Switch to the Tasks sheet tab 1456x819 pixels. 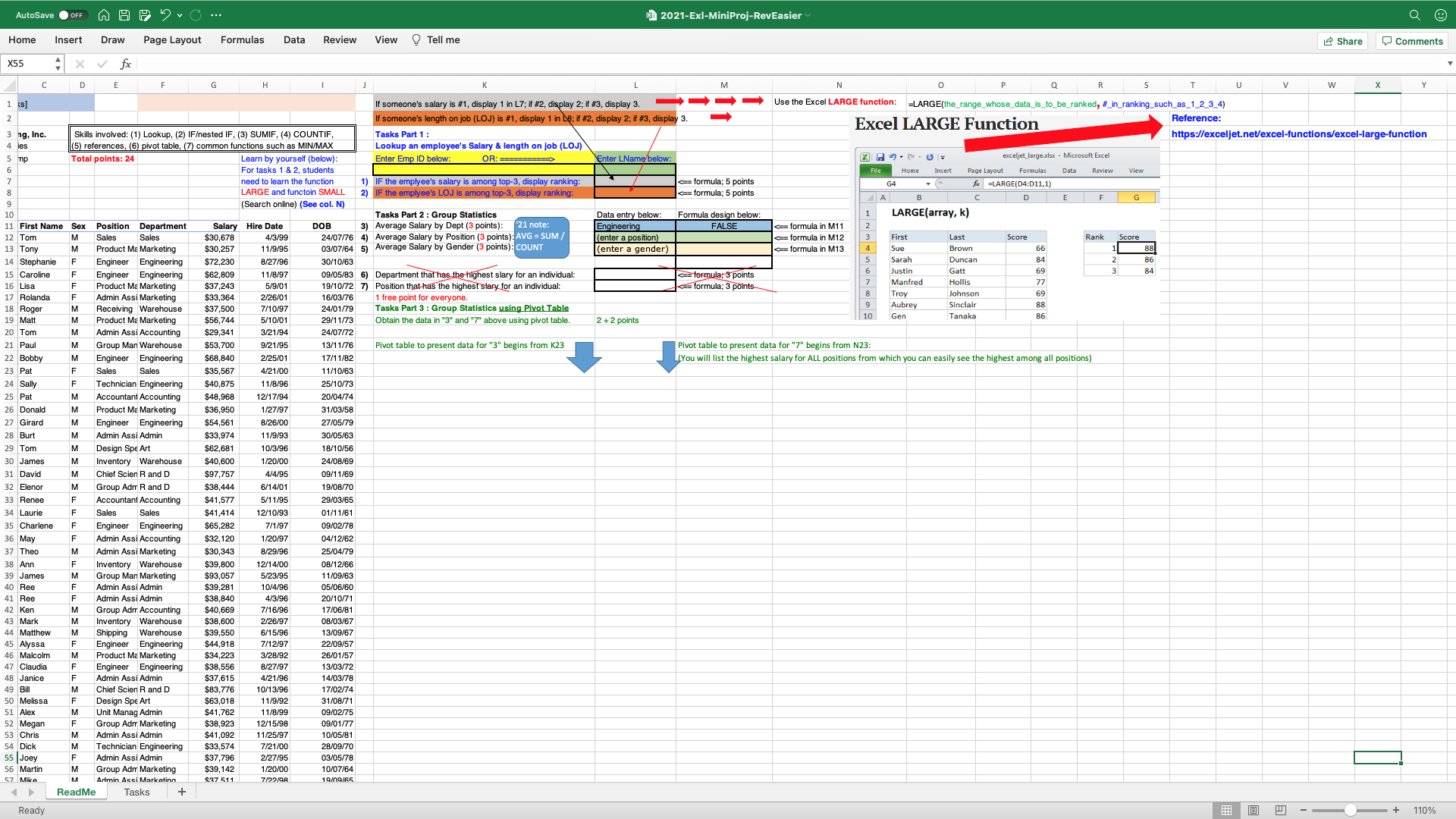coord(136,792)
